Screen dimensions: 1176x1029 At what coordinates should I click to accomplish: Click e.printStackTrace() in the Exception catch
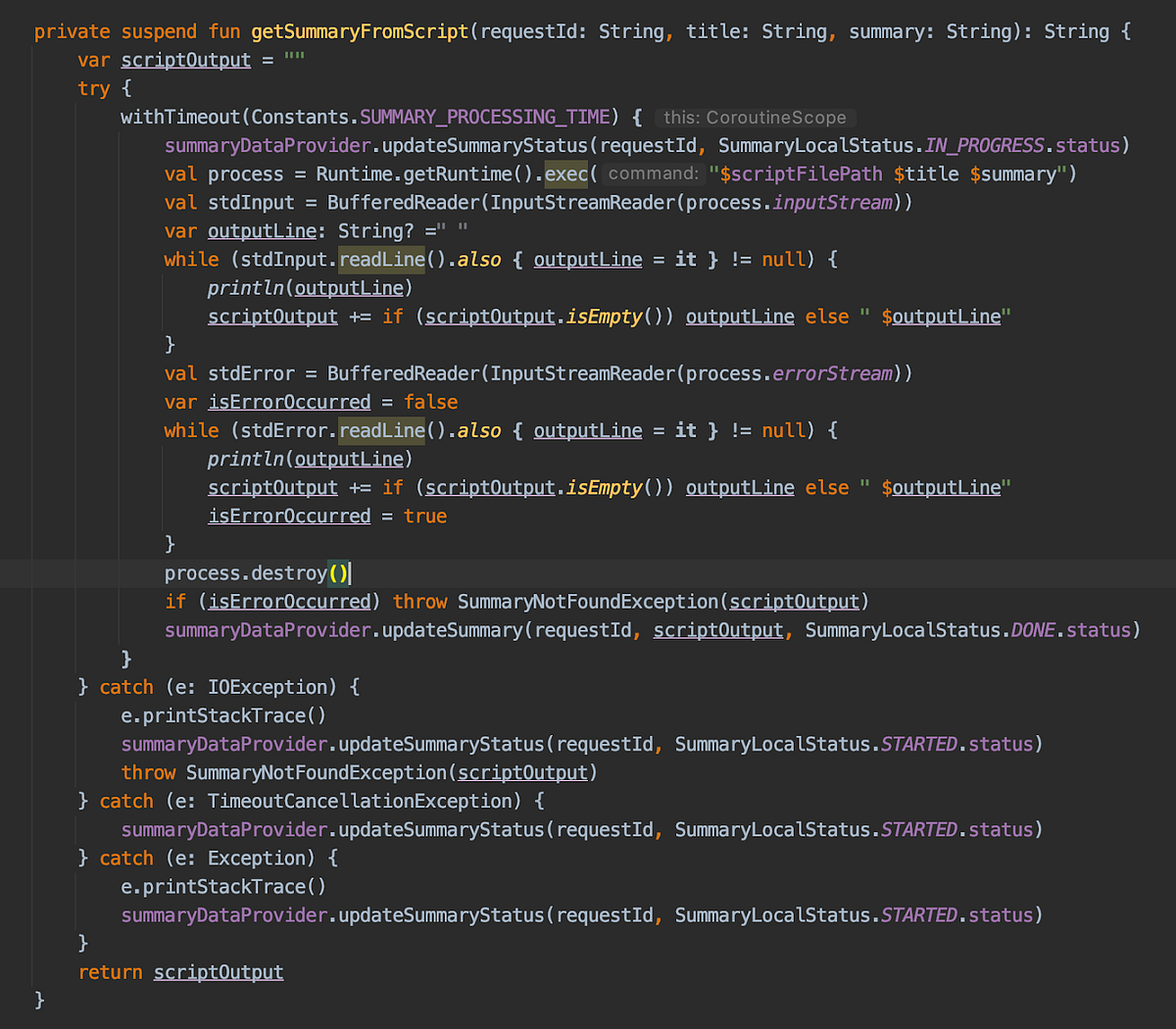[222, 886]
